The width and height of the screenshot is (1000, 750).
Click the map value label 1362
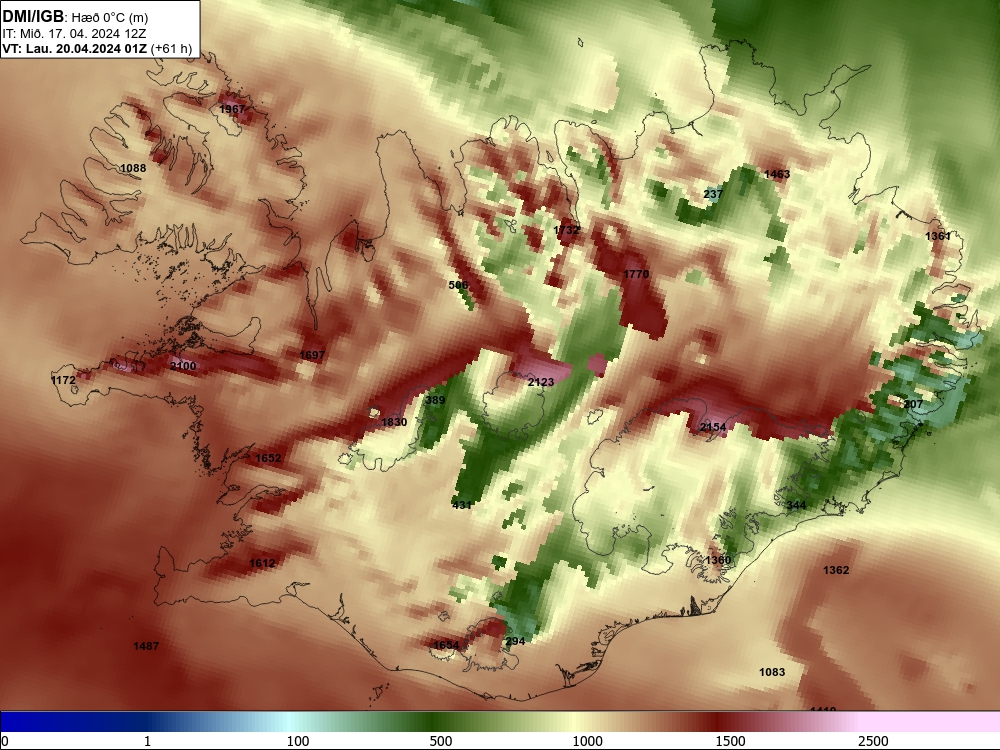[836, 570]
